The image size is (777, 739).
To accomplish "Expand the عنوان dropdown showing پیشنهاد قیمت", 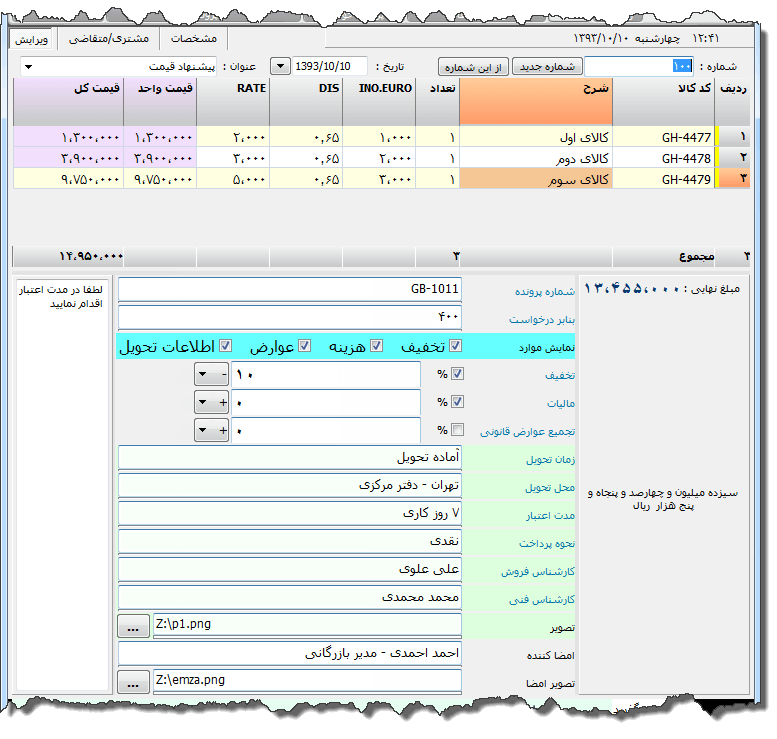I will 27,67.
